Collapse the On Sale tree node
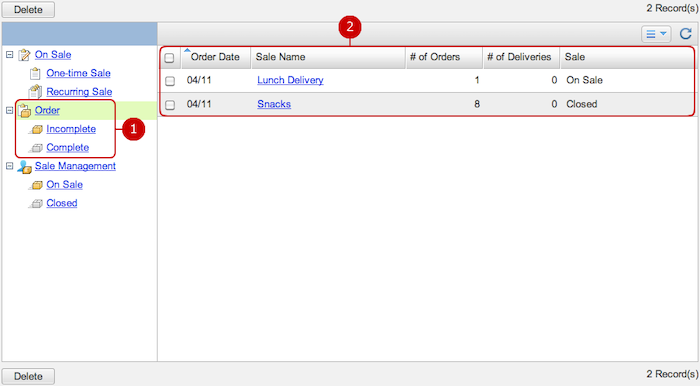 point(9,54)
